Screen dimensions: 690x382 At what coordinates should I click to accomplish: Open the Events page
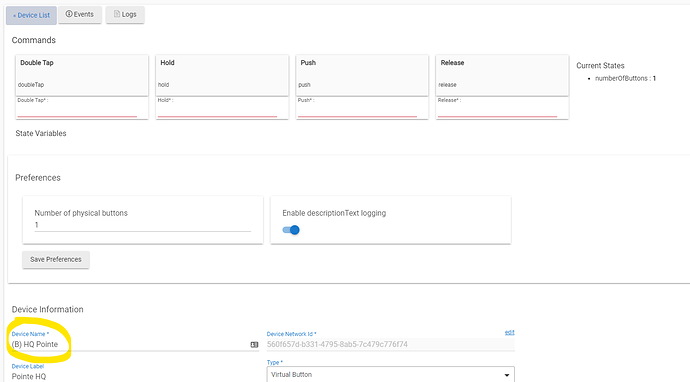(80, 15)
